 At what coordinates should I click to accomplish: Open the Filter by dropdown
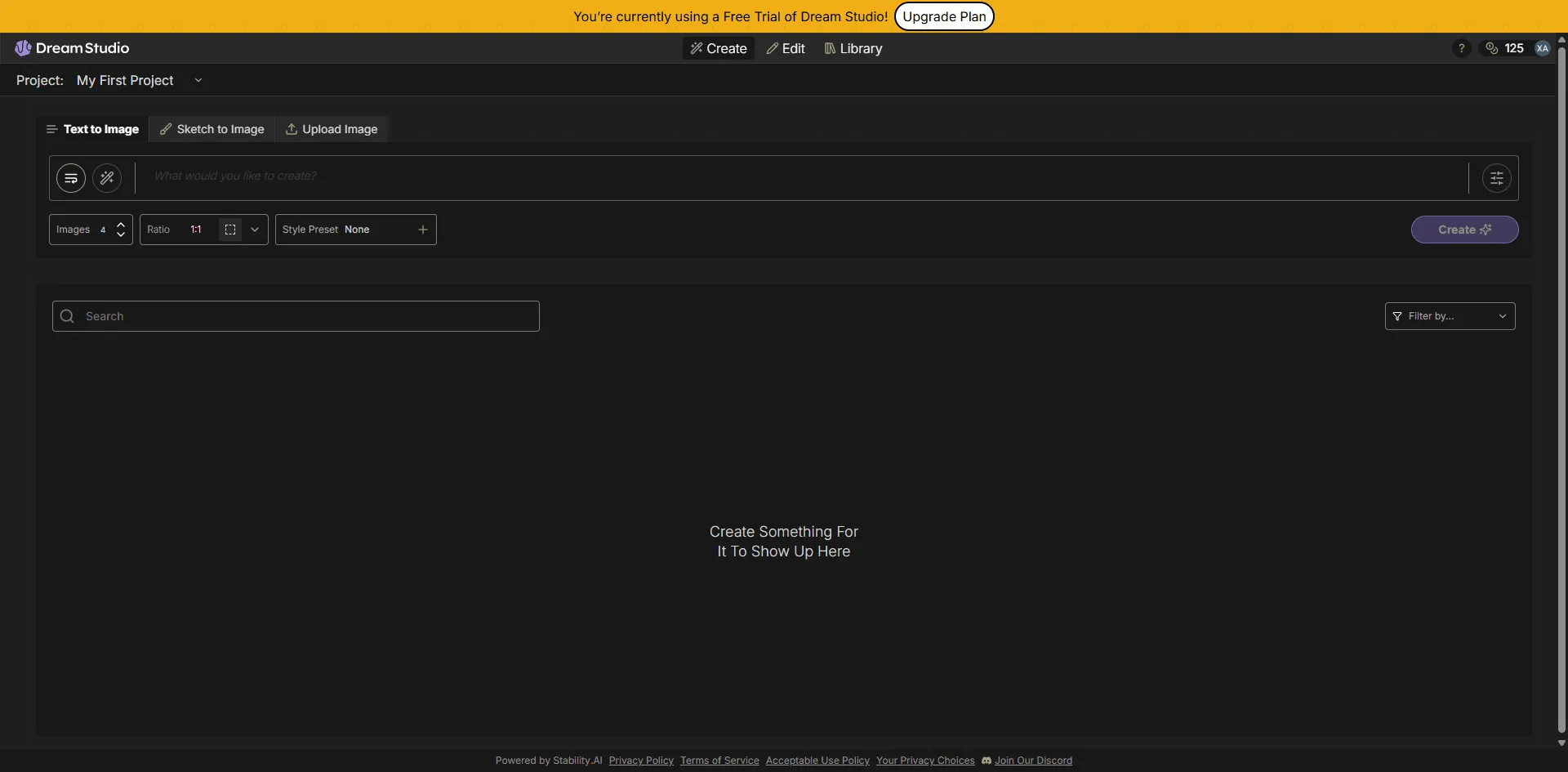point(1450,316)
